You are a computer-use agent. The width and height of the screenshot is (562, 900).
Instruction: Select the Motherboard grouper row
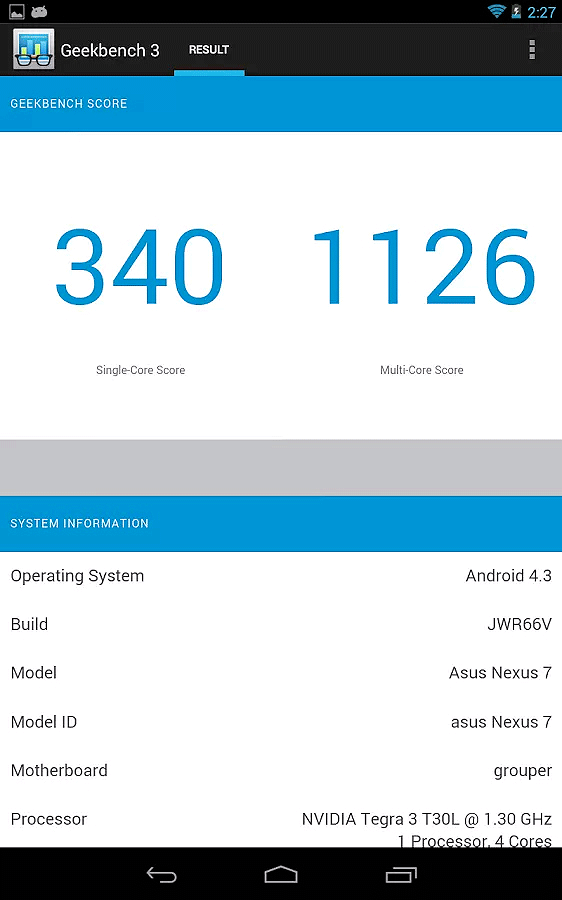click(x=281, y=770)
